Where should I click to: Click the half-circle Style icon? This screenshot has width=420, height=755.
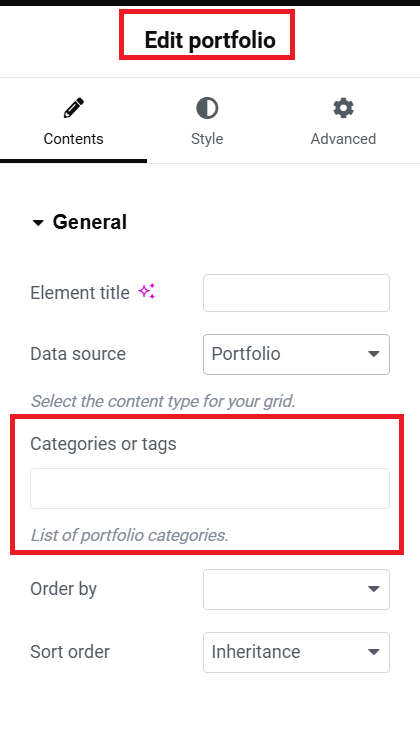[x=207, y=108]
